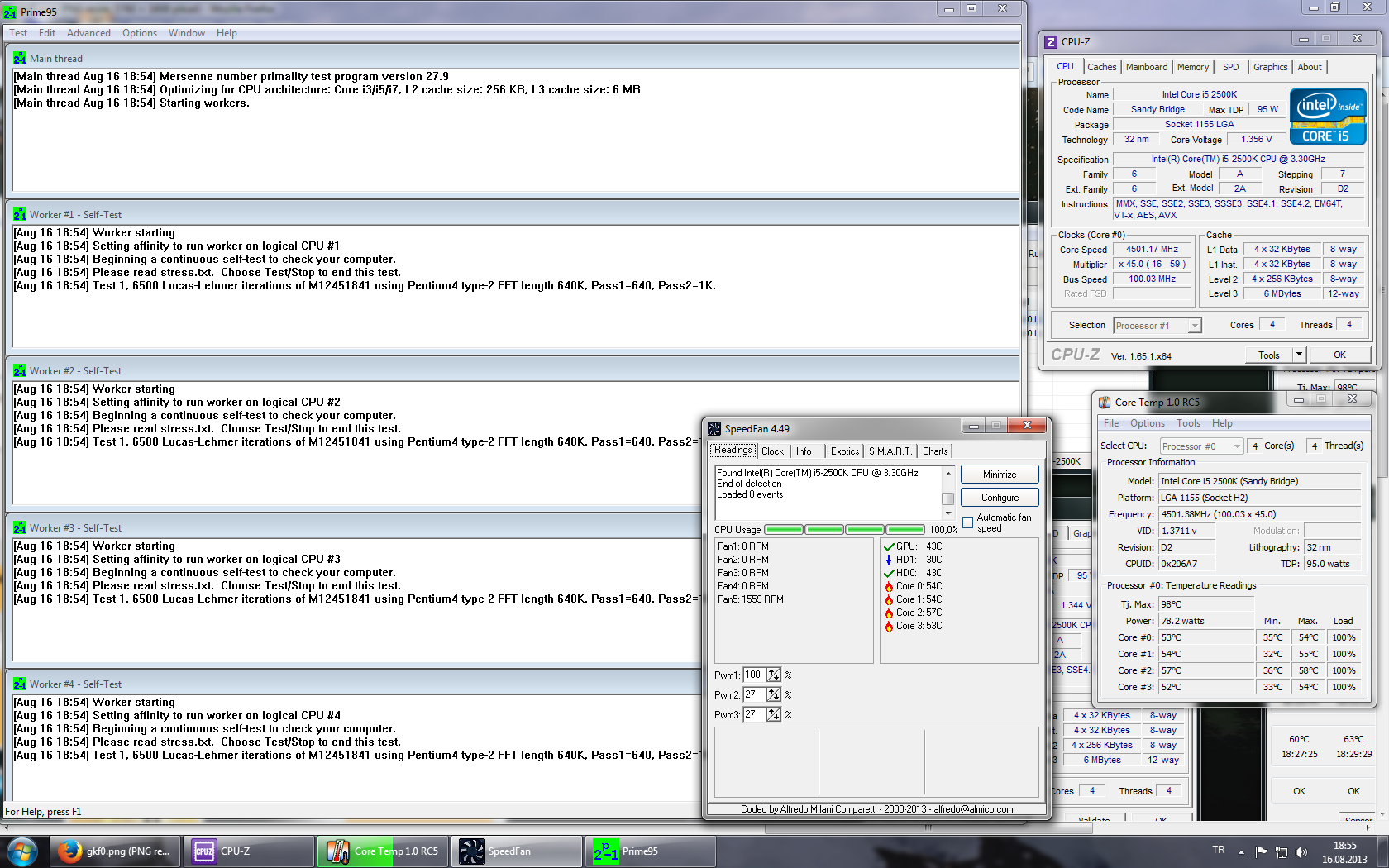Open the Tools menu in Core Temp
This screenshot has height=868, width=1389.
click(1189, 423)
